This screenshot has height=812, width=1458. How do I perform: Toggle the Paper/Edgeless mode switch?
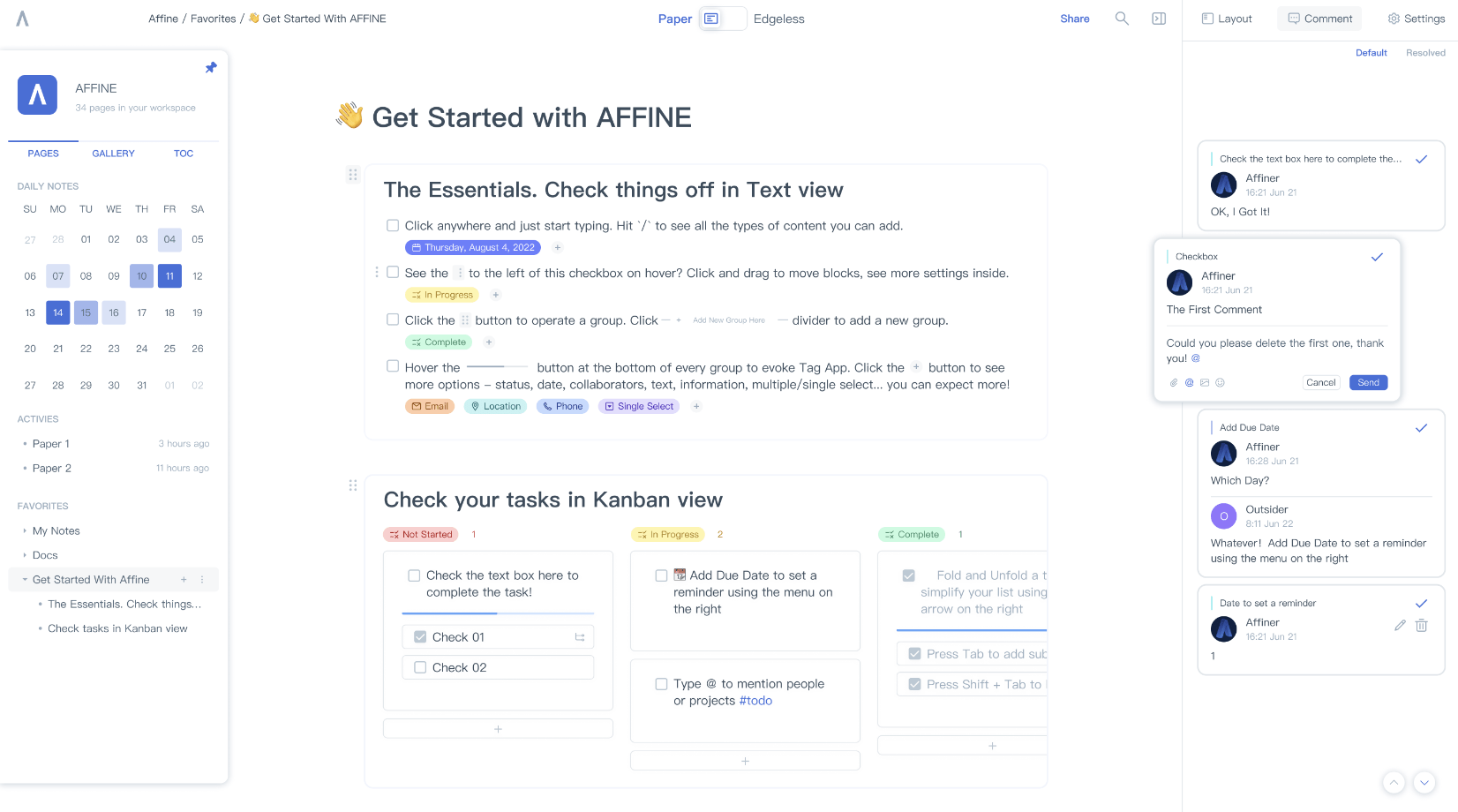(723, 19)
